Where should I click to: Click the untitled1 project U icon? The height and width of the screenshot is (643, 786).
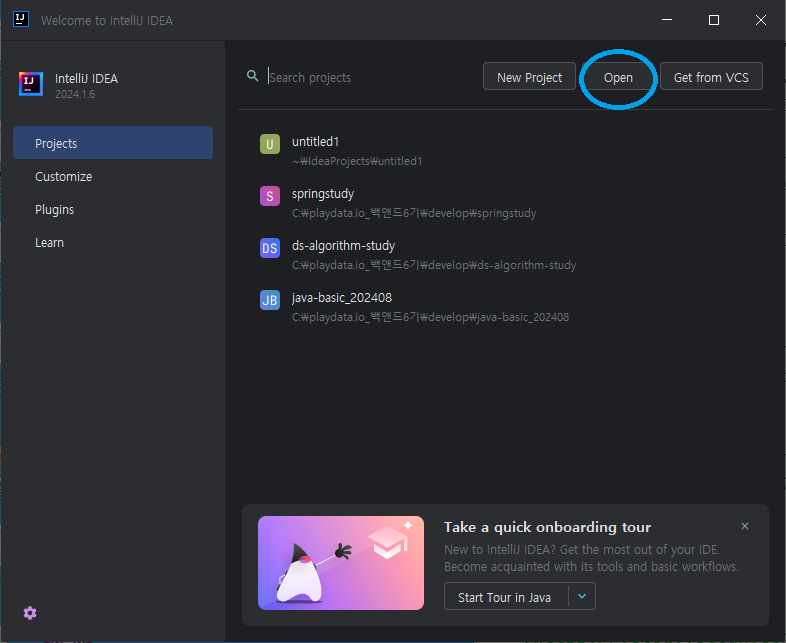tap(270, 144)
